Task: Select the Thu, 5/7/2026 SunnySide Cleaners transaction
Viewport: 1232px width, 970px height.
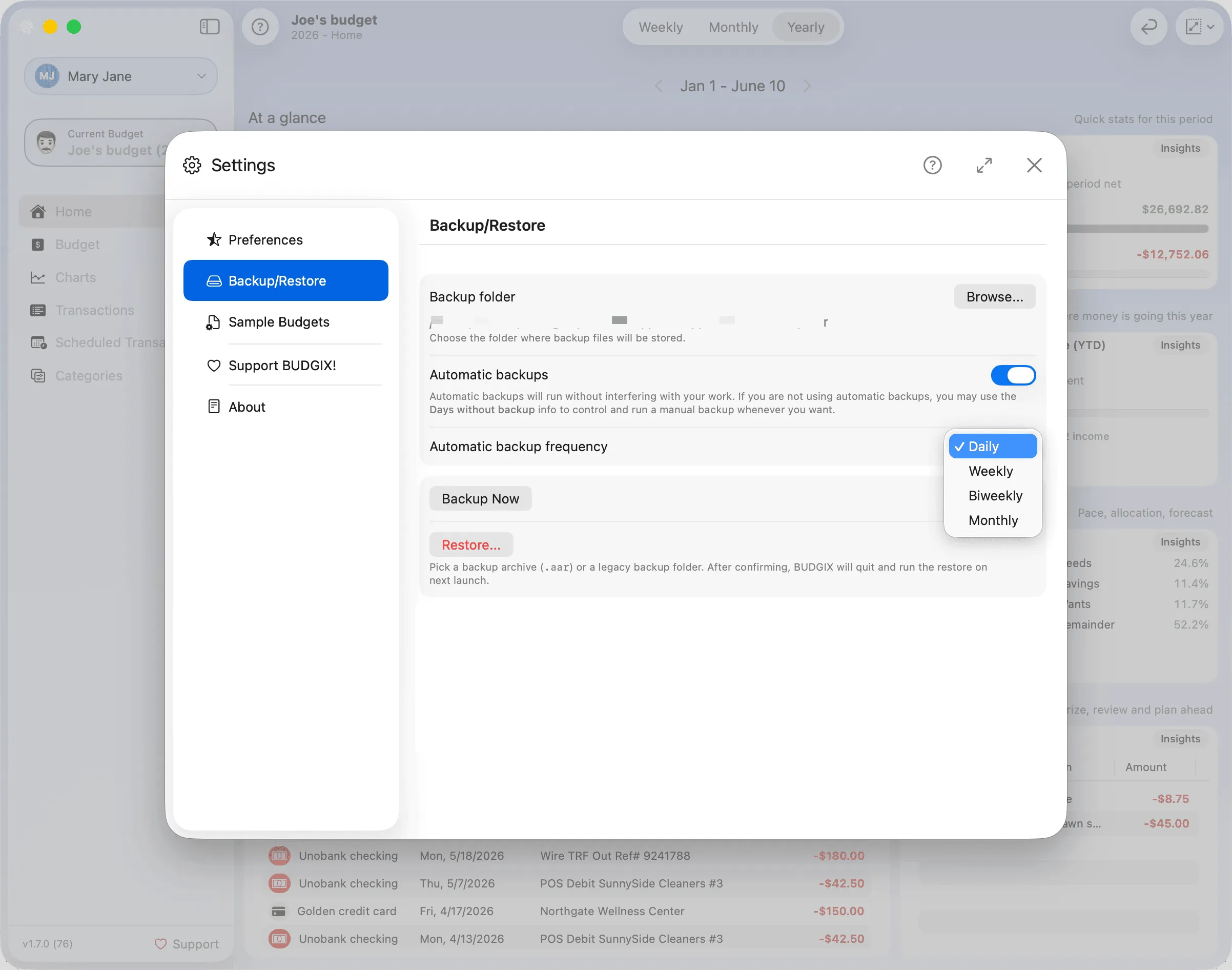Action: [x=567, y=883]
